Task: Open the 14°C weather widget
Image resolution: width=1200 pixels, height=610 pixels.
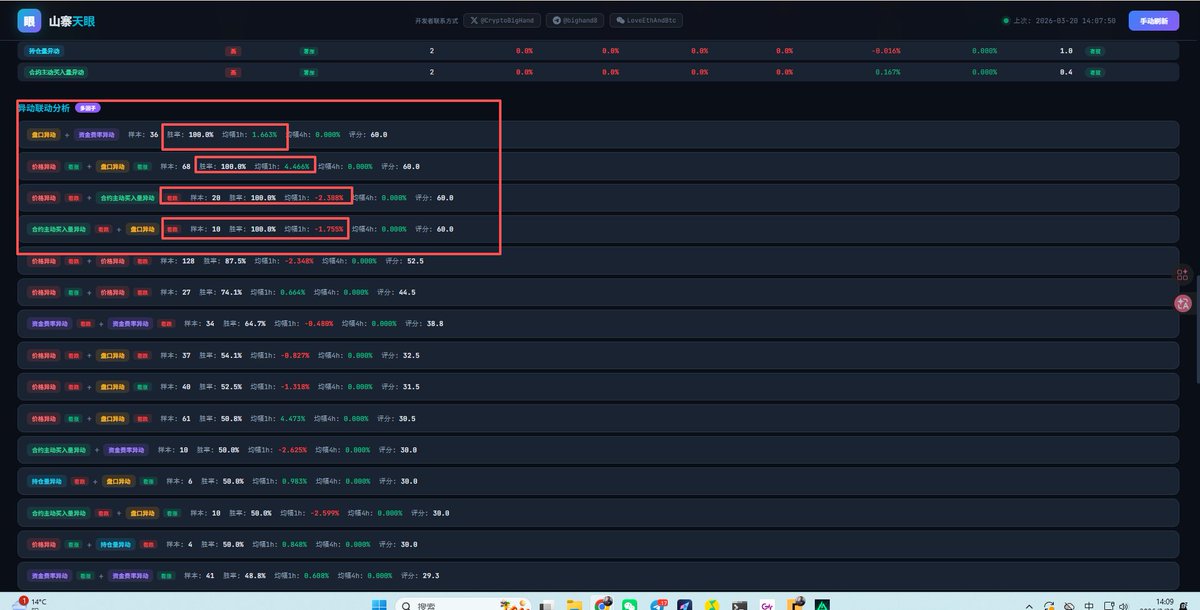Action: [x=28, y=603]
